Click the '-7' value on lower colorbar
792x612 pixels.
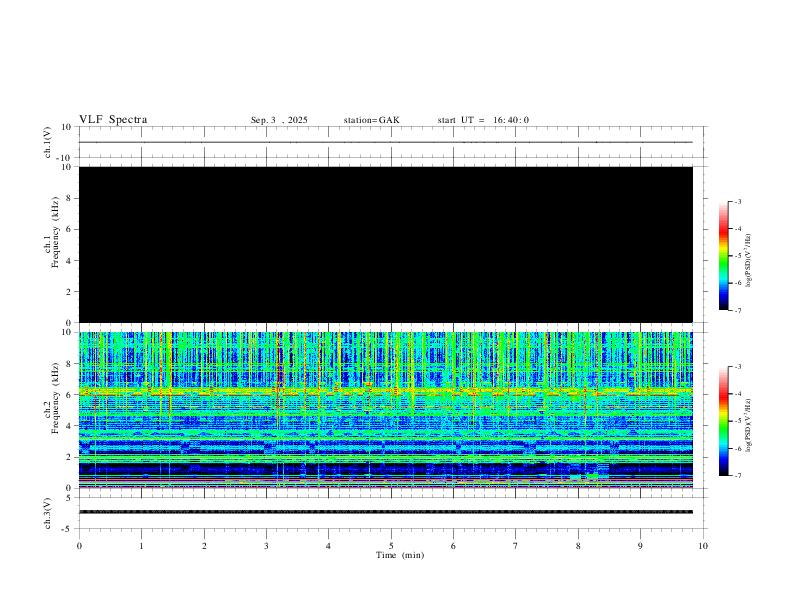point(737,476)
